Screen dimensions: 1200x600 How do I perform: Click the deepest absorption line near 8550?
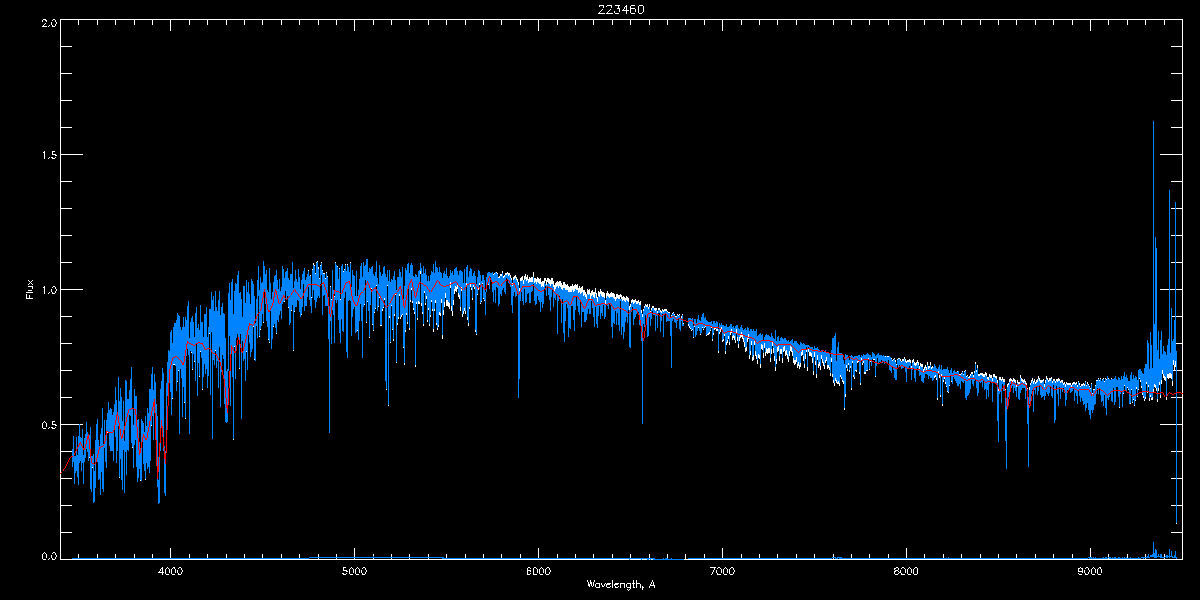click(x=1006, y=466)
